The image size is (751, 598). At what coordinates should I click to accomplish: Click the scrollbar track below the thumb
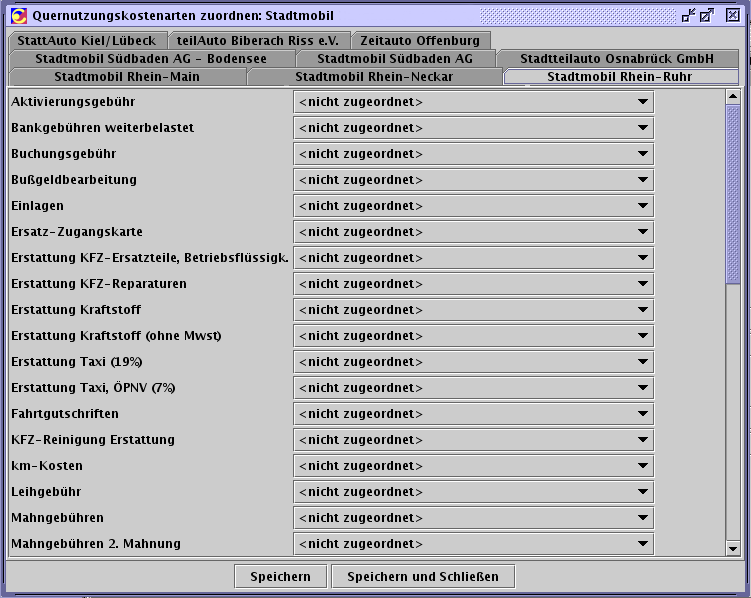(732, 412)
